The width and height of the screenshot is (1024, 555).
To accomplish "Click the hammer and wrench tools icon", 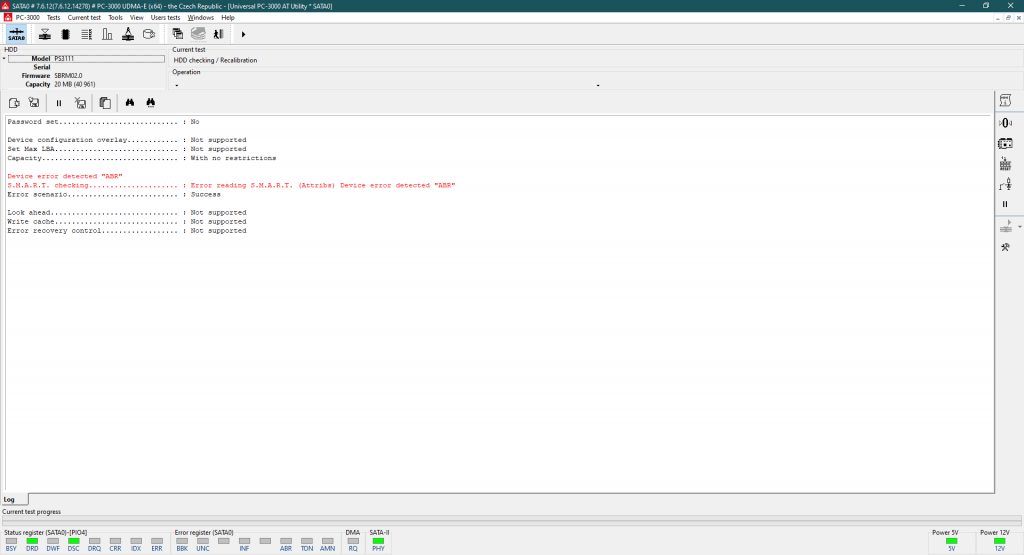I will point(1005,247).
